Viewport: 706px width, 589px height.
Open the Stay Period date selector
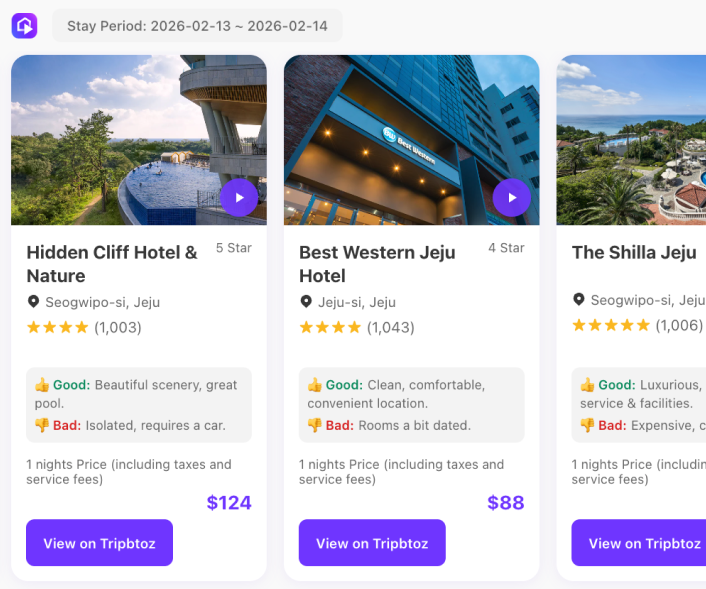pos(197,26)
